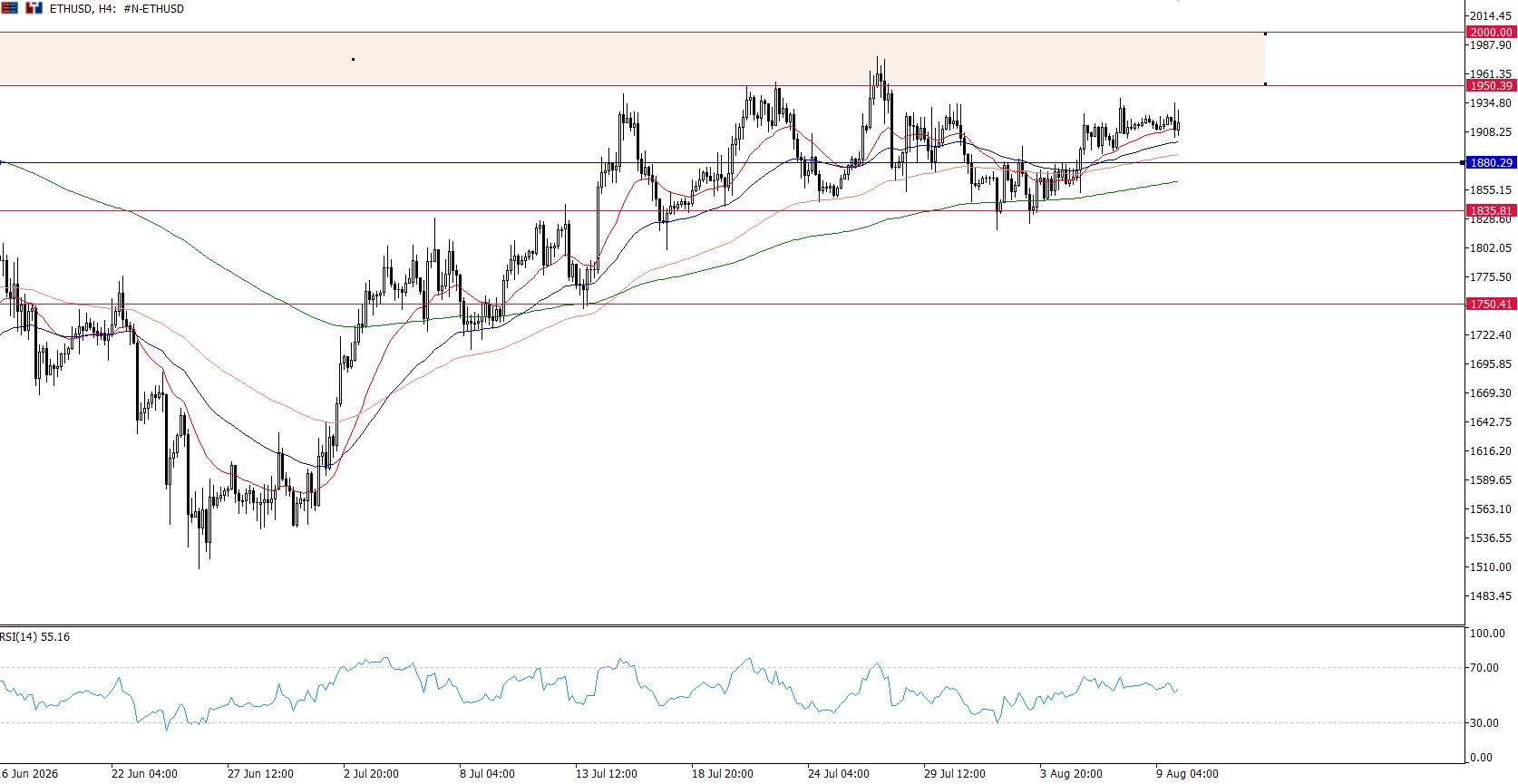The width and height of the screenshot is (1518, 784).
Task: Click the rectangle's top-right anchor point
Action: [x=1265, y=34]
